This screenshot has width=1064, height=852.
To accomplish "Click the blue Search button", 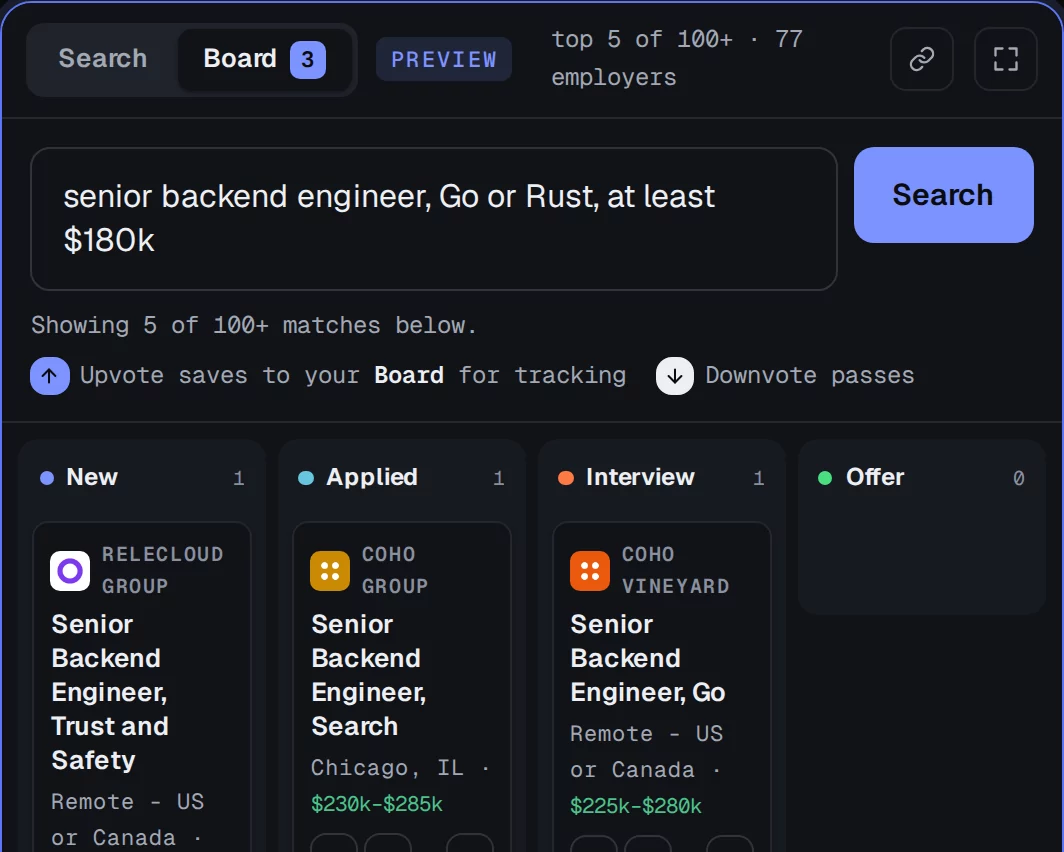I will (943, 195).
